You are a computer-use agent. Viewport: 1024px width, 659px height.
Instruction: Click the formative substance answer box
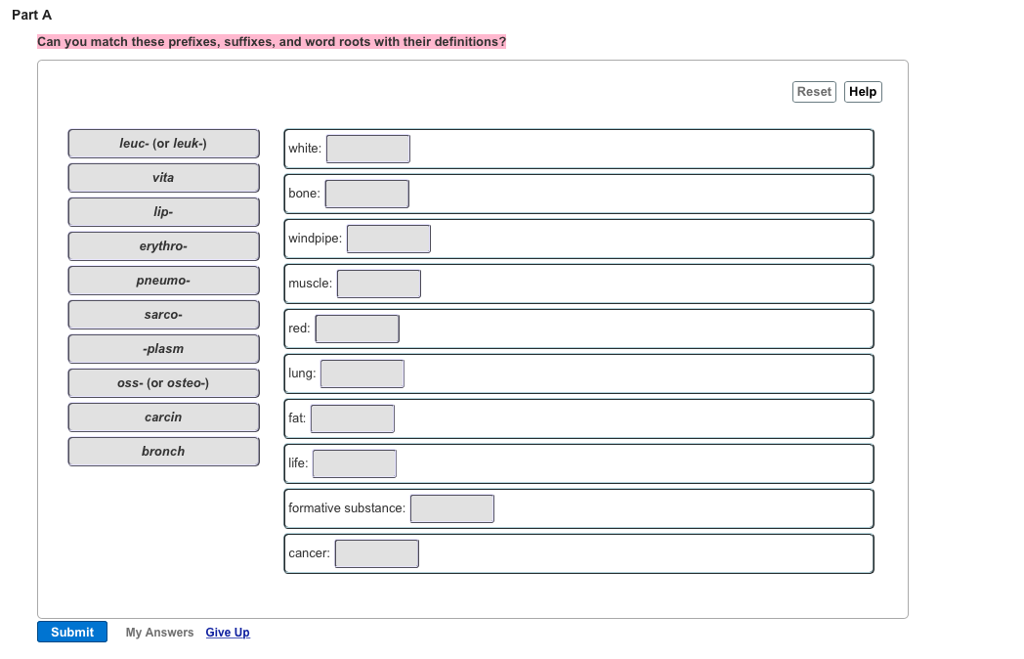[x=452, y=508]
